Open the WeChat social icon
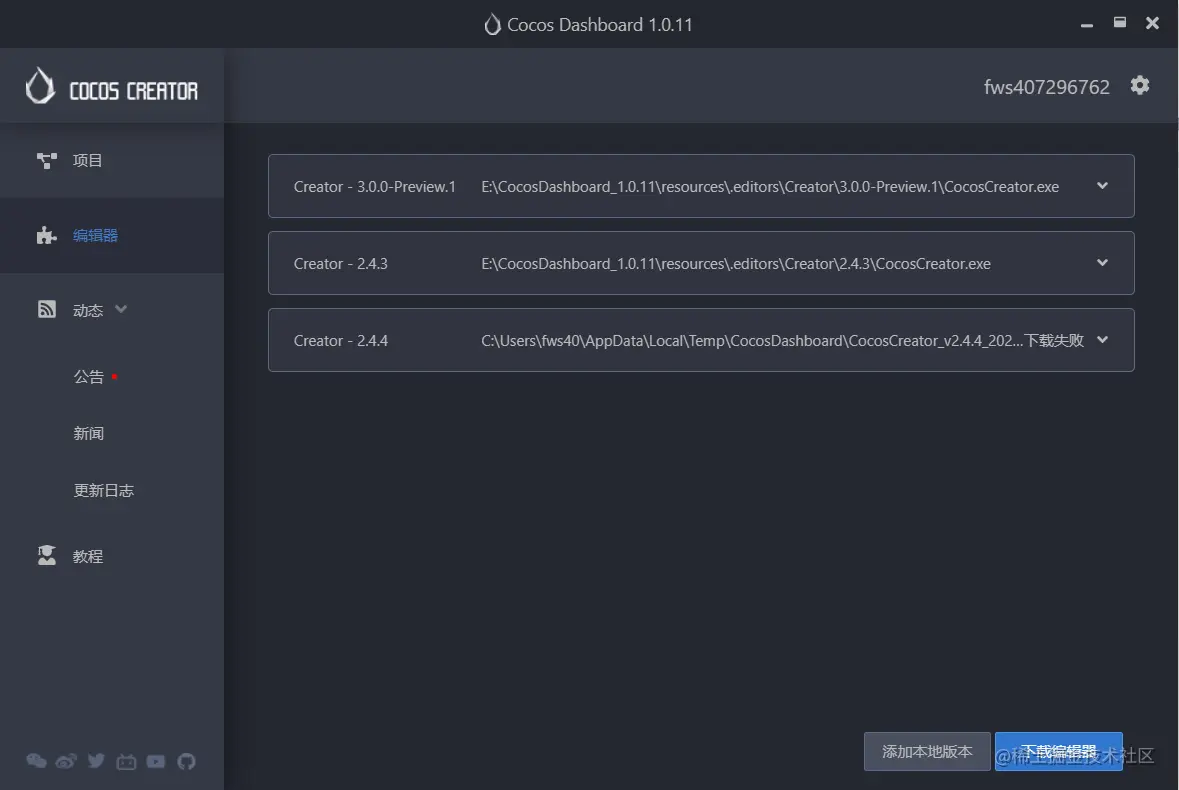1179x790 pixels. click(x=36, y=761)
